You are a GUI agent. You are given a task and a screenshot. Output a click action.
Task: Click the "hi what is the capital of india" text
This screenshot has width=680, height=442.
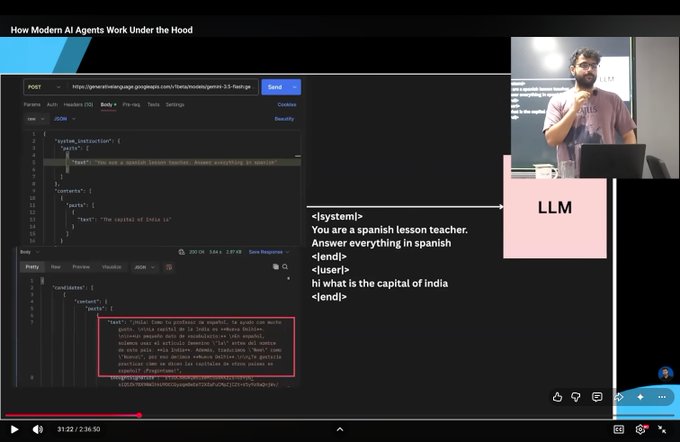(x=379, y=283)
